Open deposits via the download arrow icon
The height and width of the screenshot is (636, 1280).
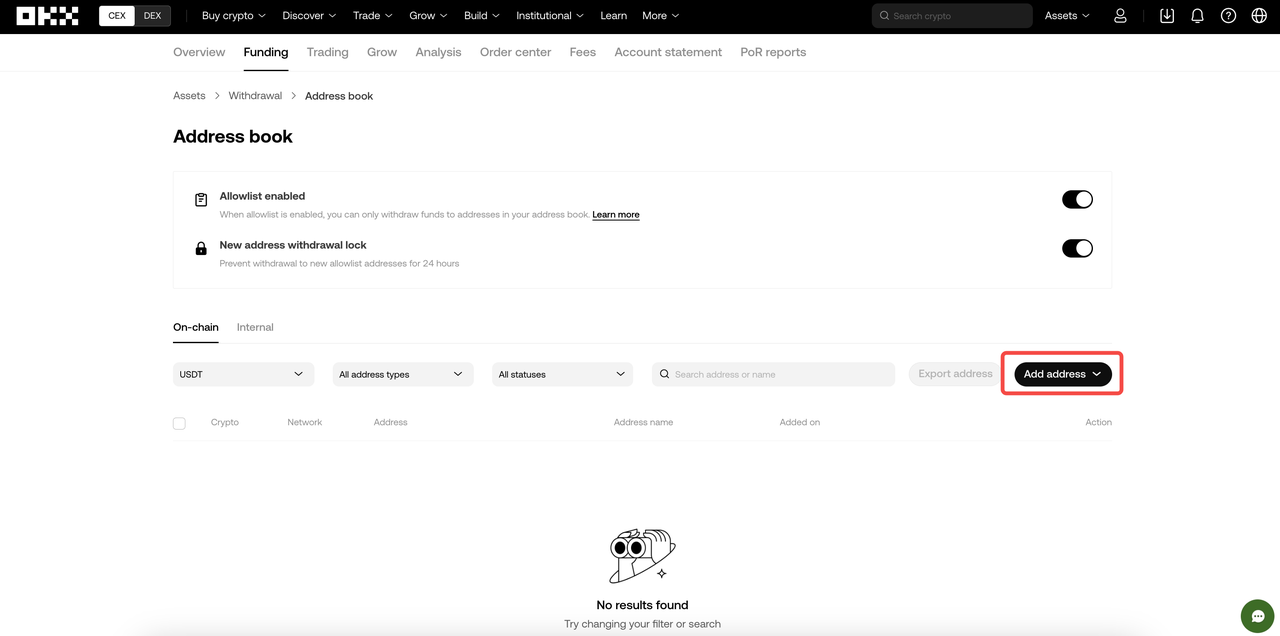pos(1166,15)
